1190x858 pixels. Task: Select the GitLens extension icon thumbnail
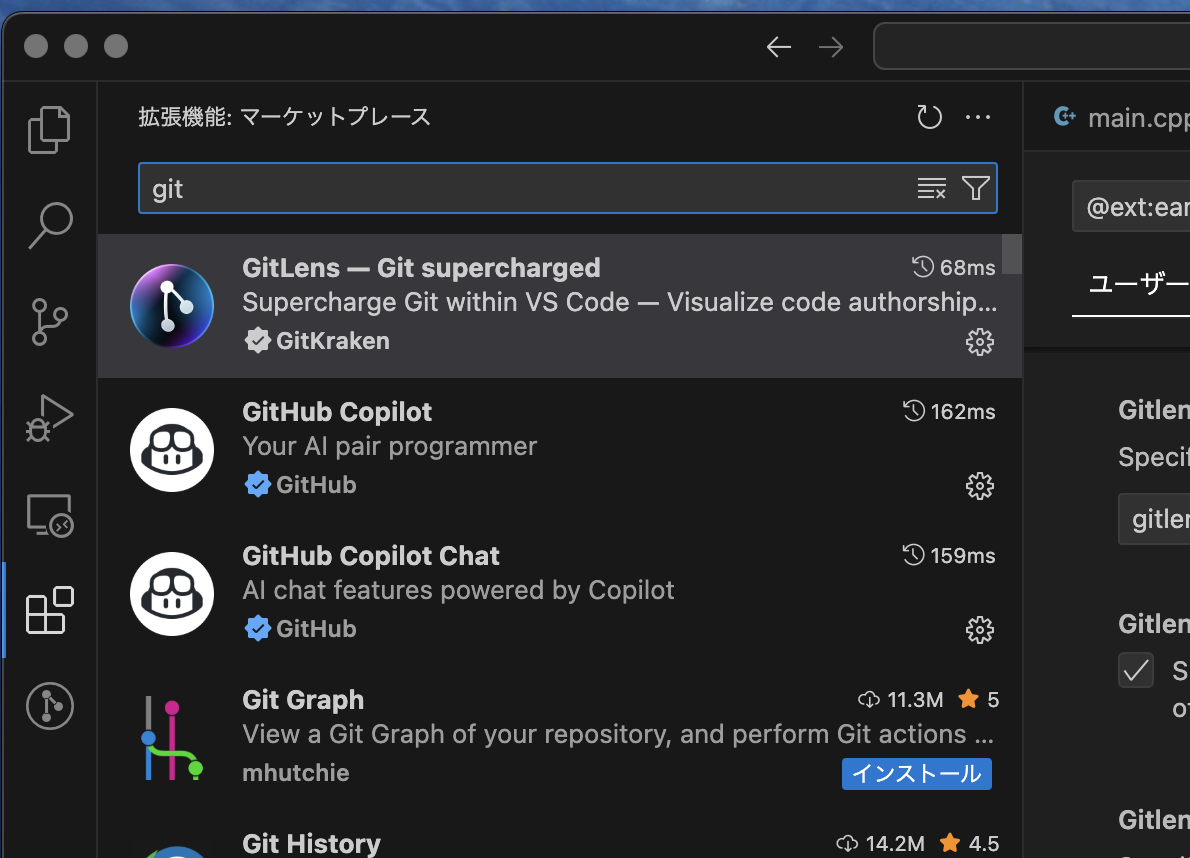tap(172, 306)
